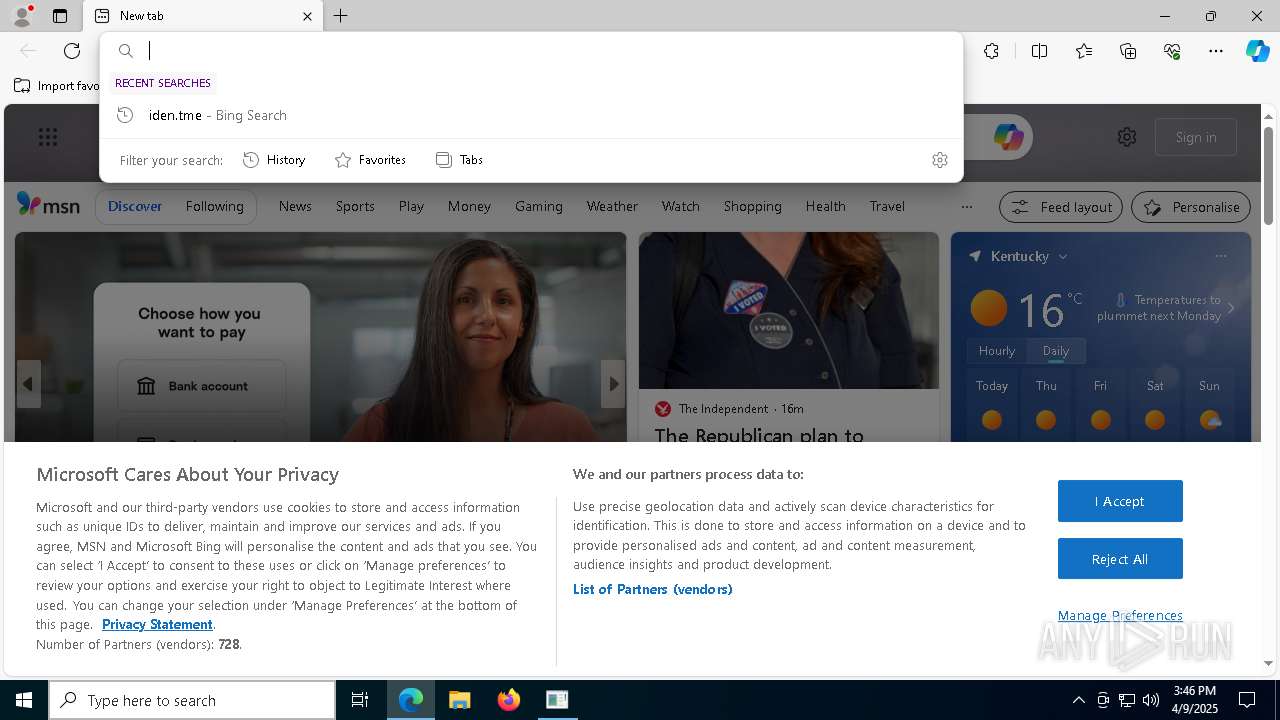
Task: Open File Explorer from taskbar
Action: click(459, 700)
